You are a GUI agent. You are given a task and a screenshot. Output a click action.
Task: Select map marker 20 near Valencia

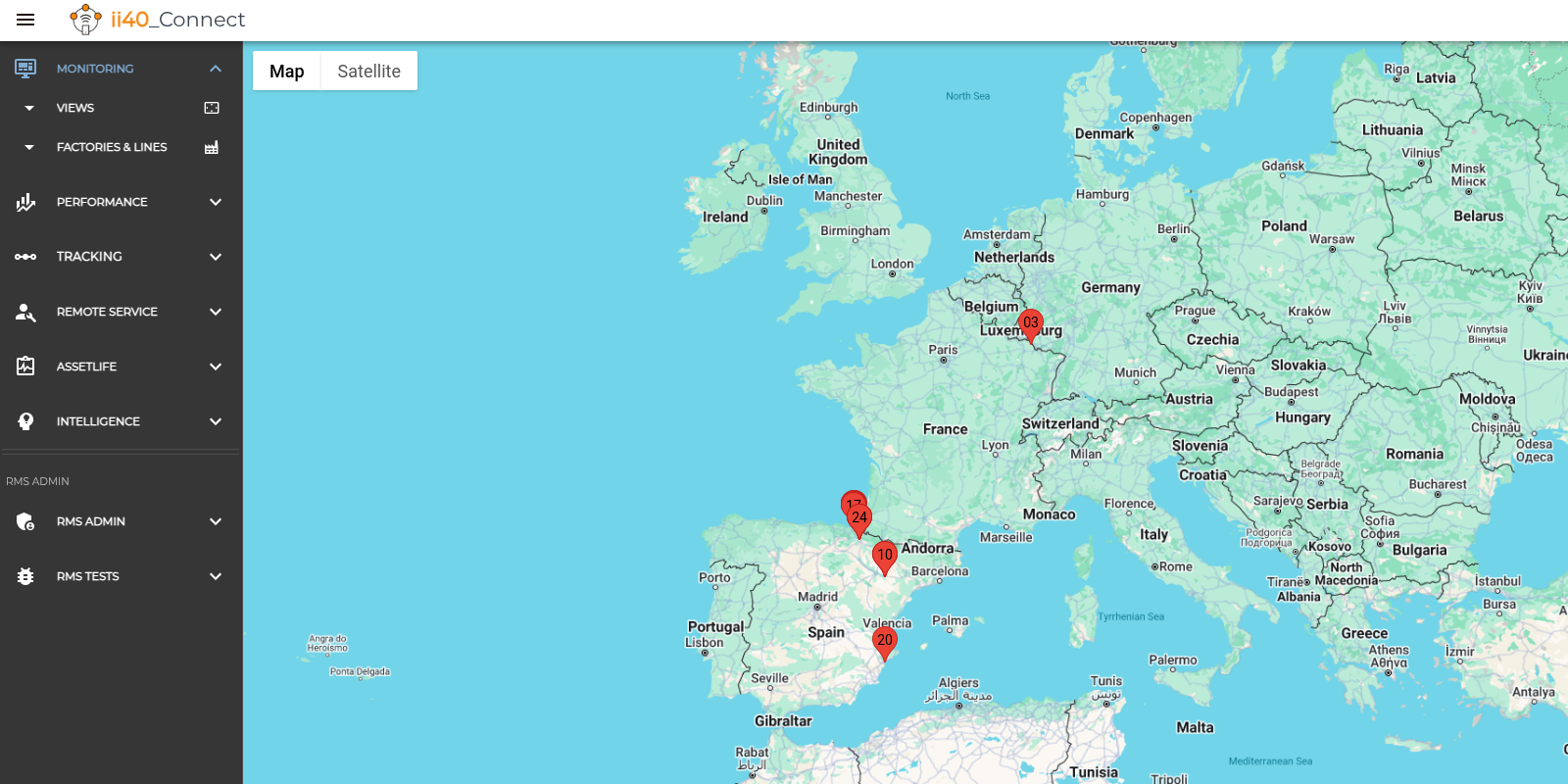[885, 643]
